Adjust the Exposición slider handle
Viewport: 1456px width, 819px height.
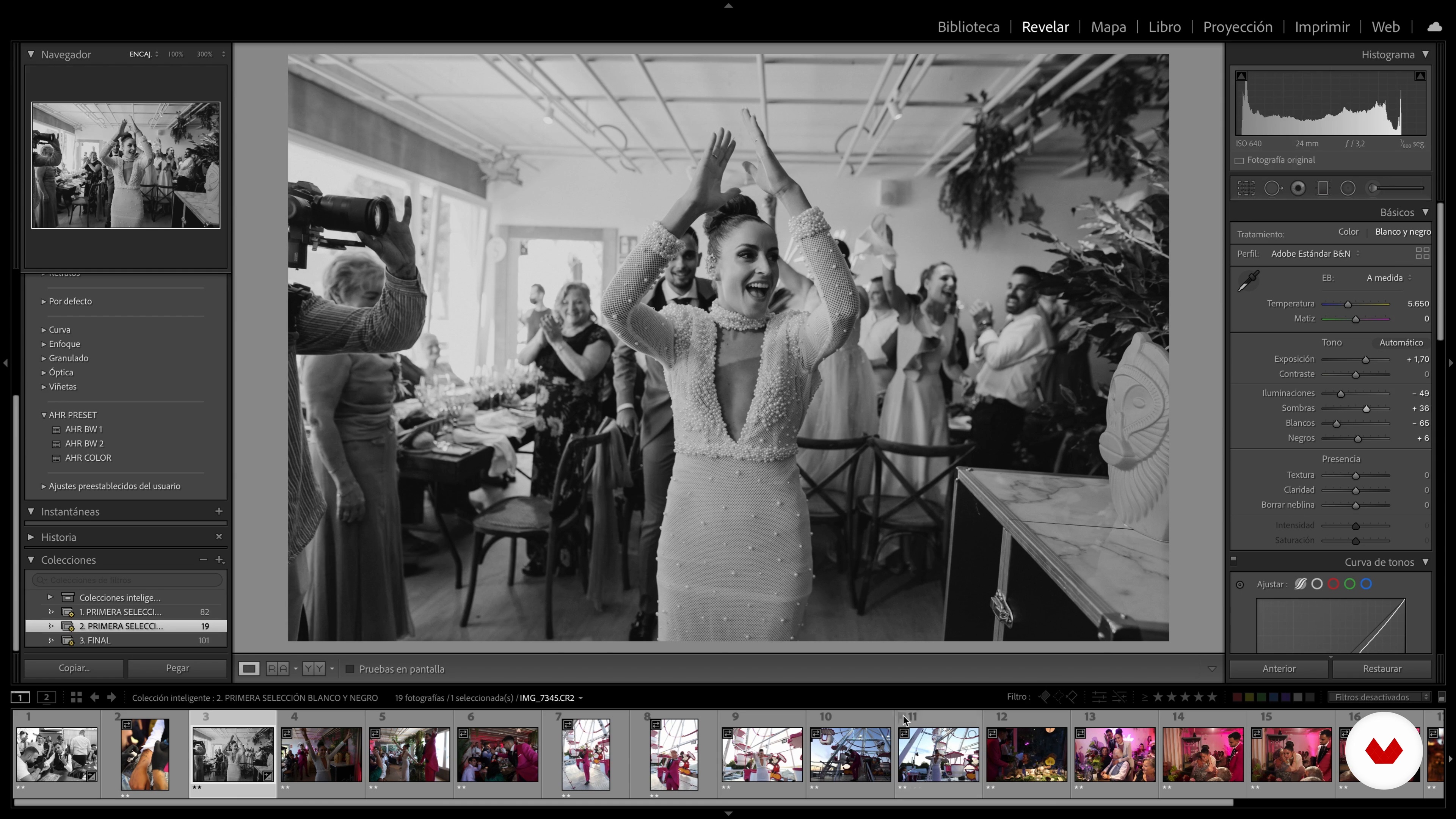coord(1365,359)
